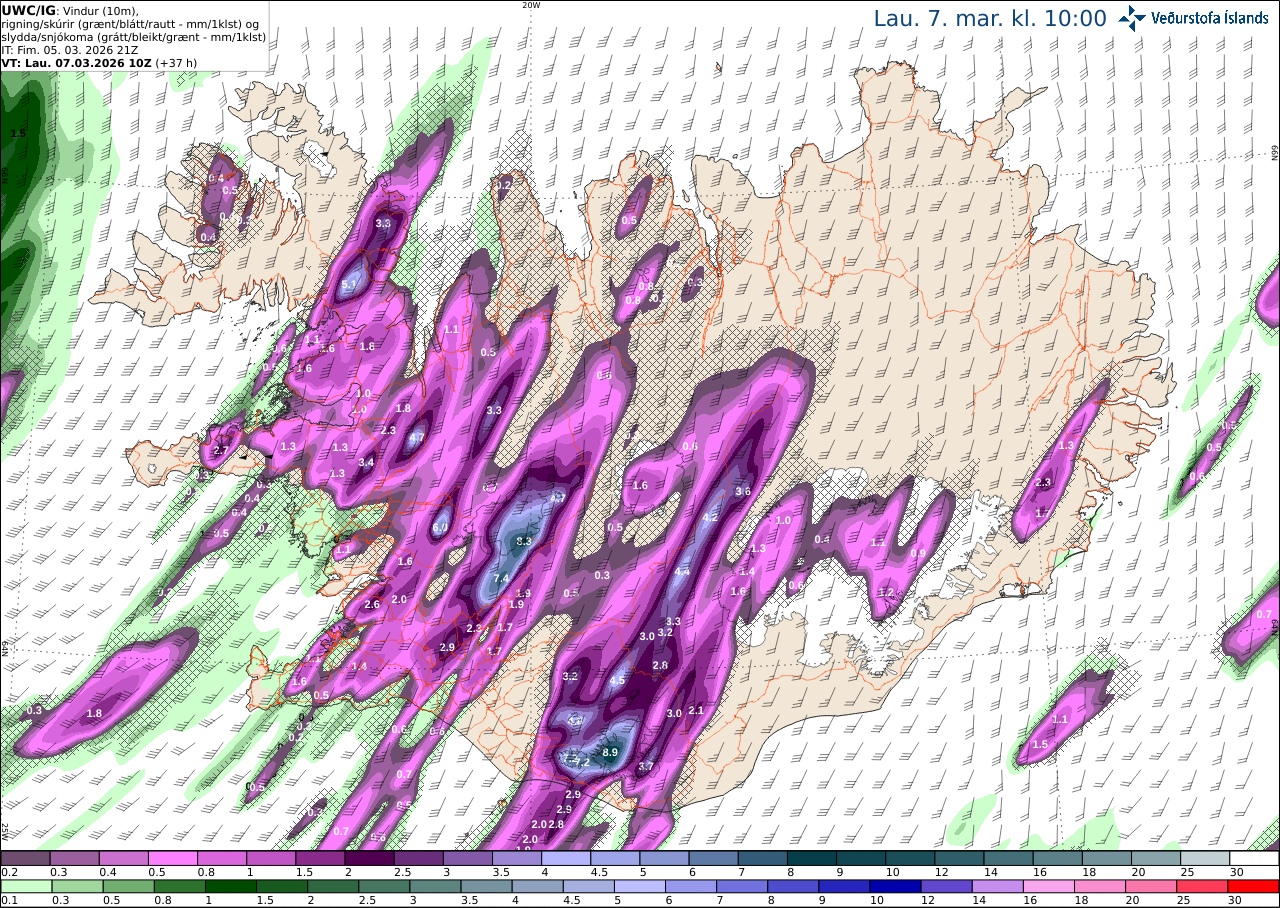Click the 5.1 precipitation value on the map
Viewport: 1280px width, 908px height.
click(349, 285)
